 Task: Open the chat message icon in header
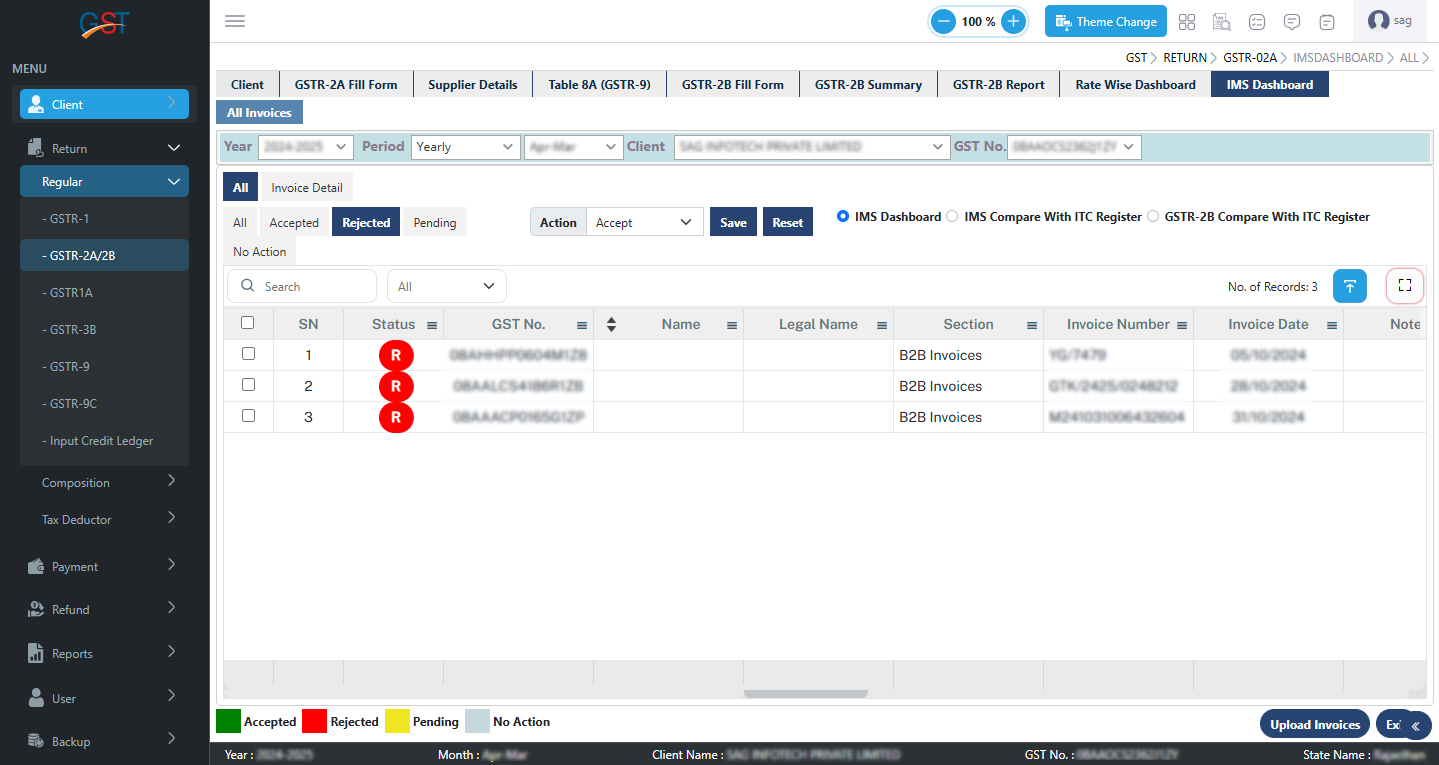[x=1292, y=22]
